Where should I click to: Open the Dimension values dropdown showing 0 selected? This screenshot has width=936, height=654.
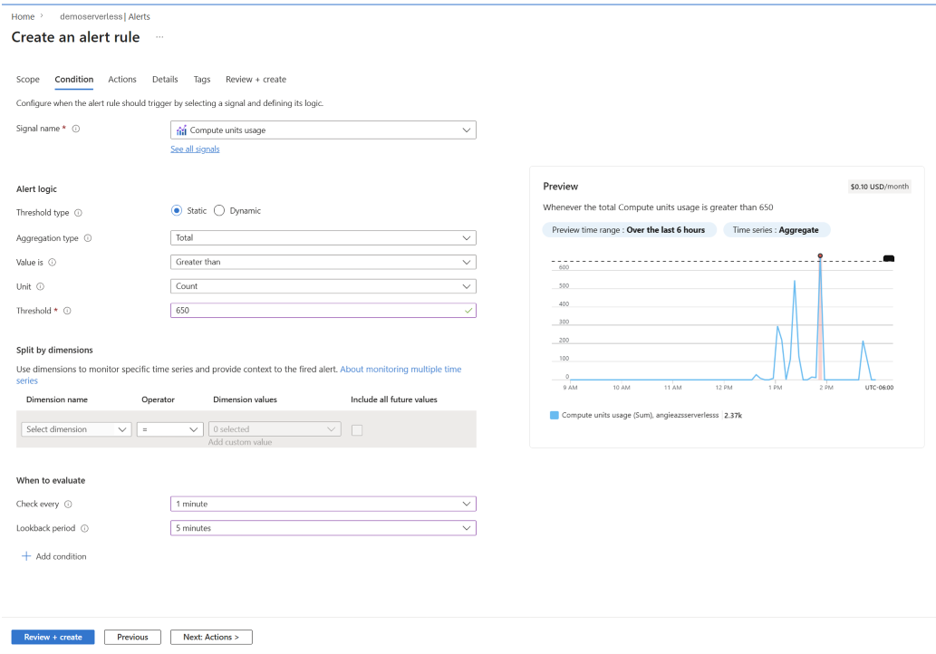coord(275,429)
